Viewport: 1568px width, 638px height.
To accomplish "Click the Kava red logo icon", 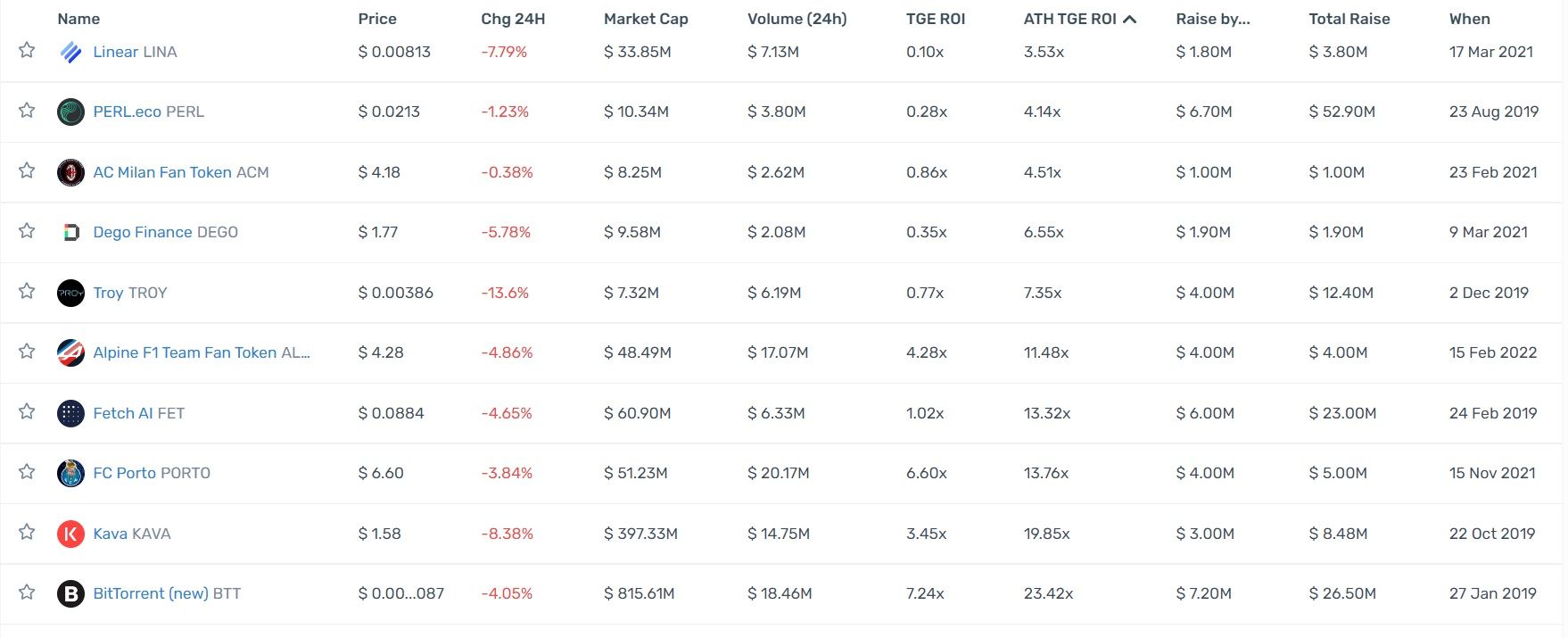I will coord(70,534).
